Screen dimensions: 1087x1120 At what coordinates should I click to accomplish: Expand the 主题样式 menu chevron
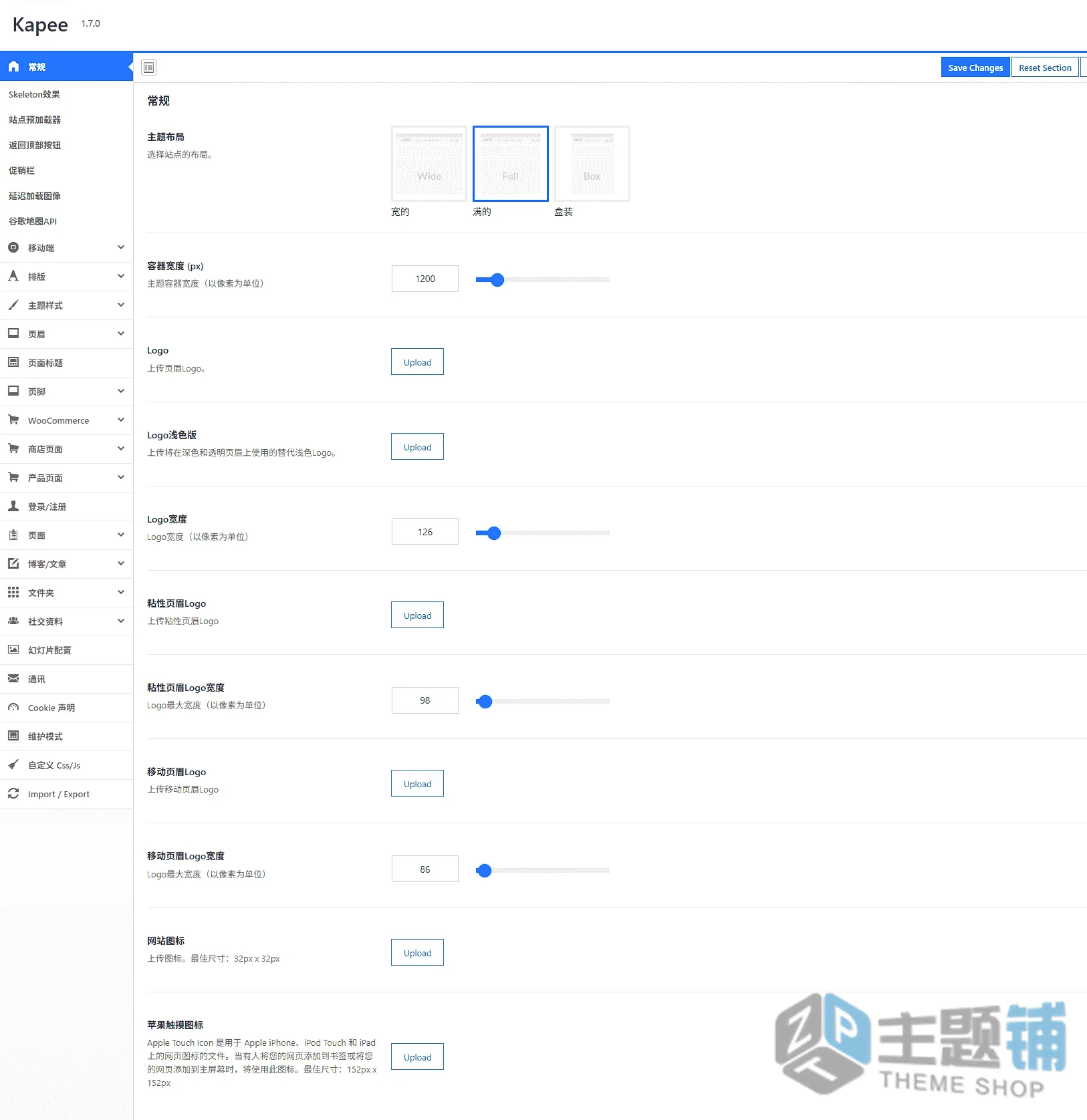pyautogui.click(x=121, y=305)
